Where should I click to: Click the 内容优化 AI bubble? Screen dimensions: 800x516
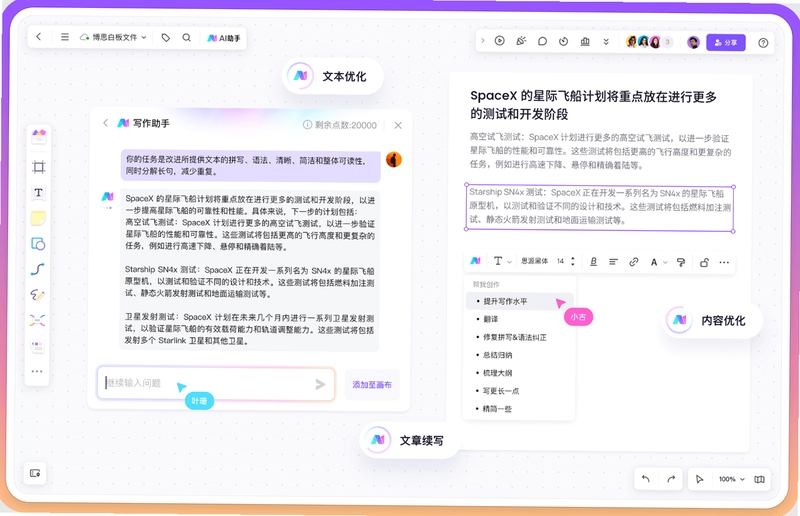pyautogui.click(x=714, y=320)
